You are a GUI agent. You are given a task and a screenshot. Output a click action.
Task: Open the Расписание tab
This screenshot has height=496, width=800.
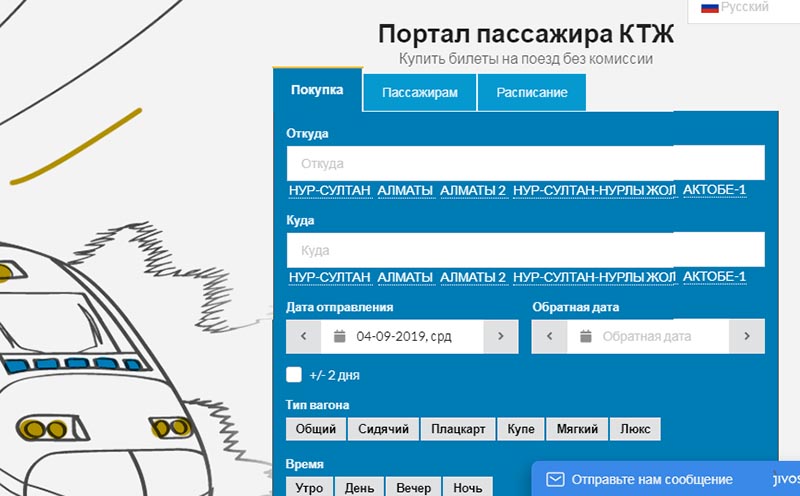[532, 92]
